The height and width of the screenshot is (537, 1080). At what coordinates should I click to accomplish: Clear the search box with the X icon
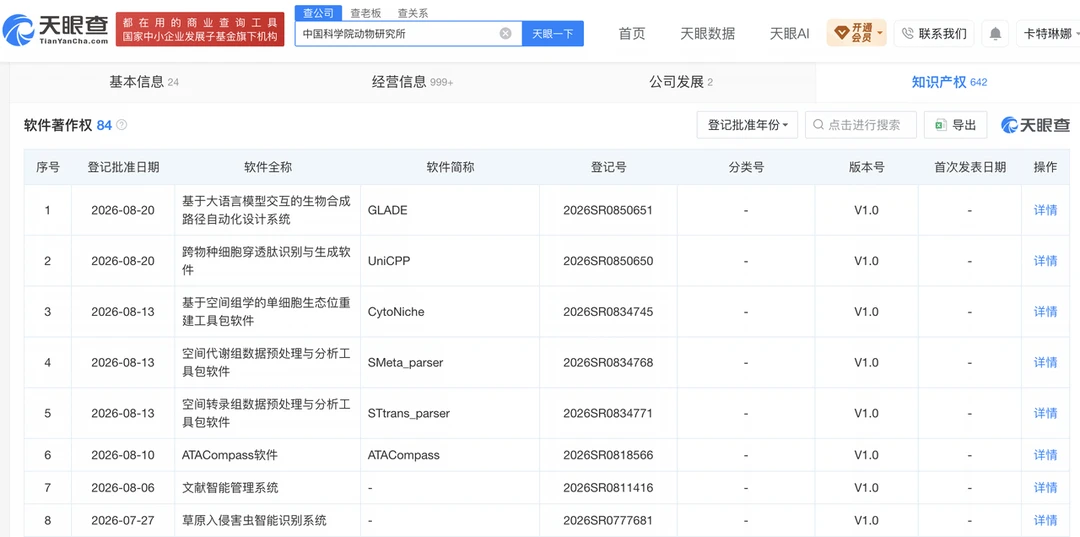coord(506,33)
